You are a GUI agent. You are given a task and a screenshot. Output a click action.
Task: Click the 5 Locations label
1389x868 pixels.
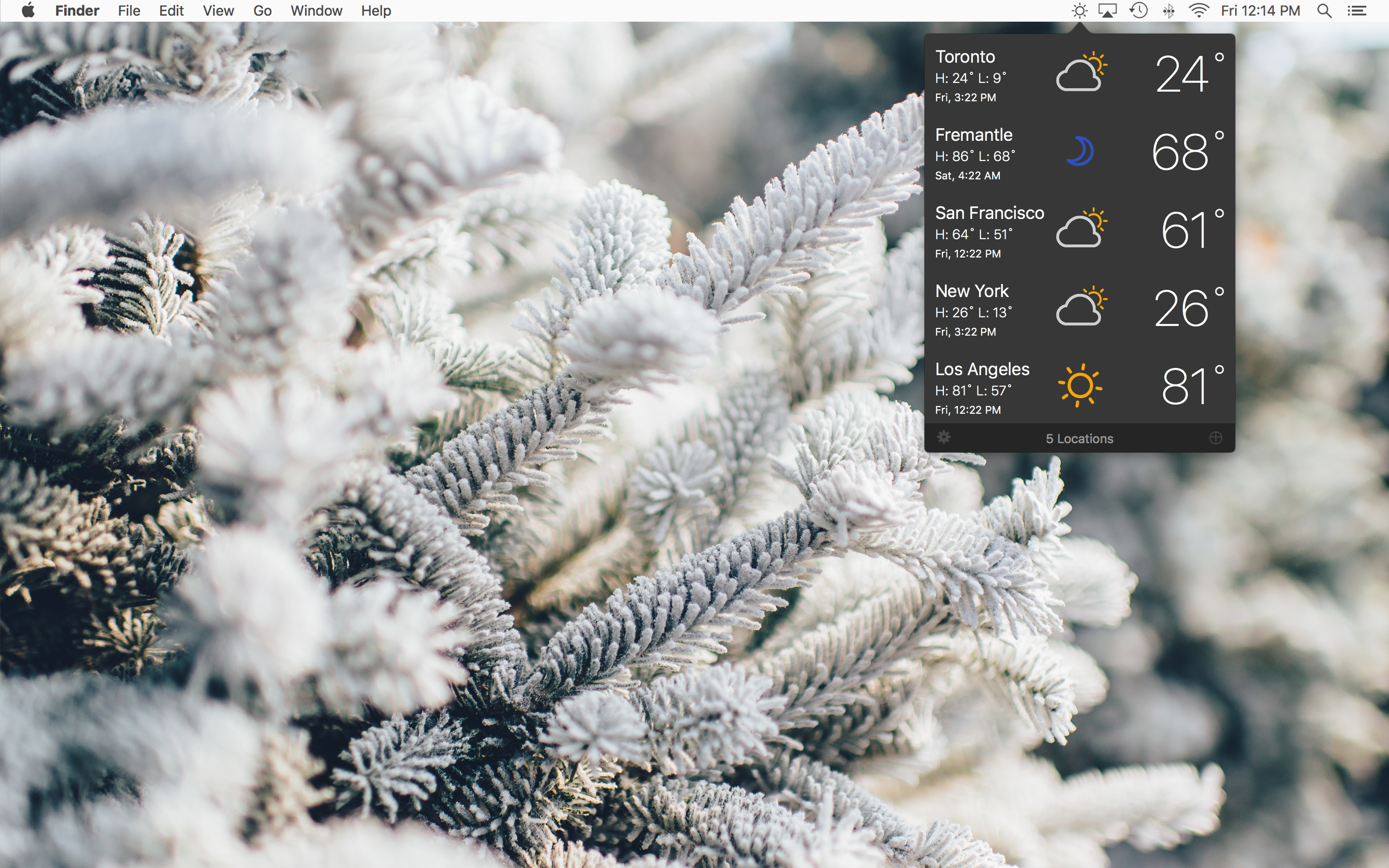pos(1080,438)
